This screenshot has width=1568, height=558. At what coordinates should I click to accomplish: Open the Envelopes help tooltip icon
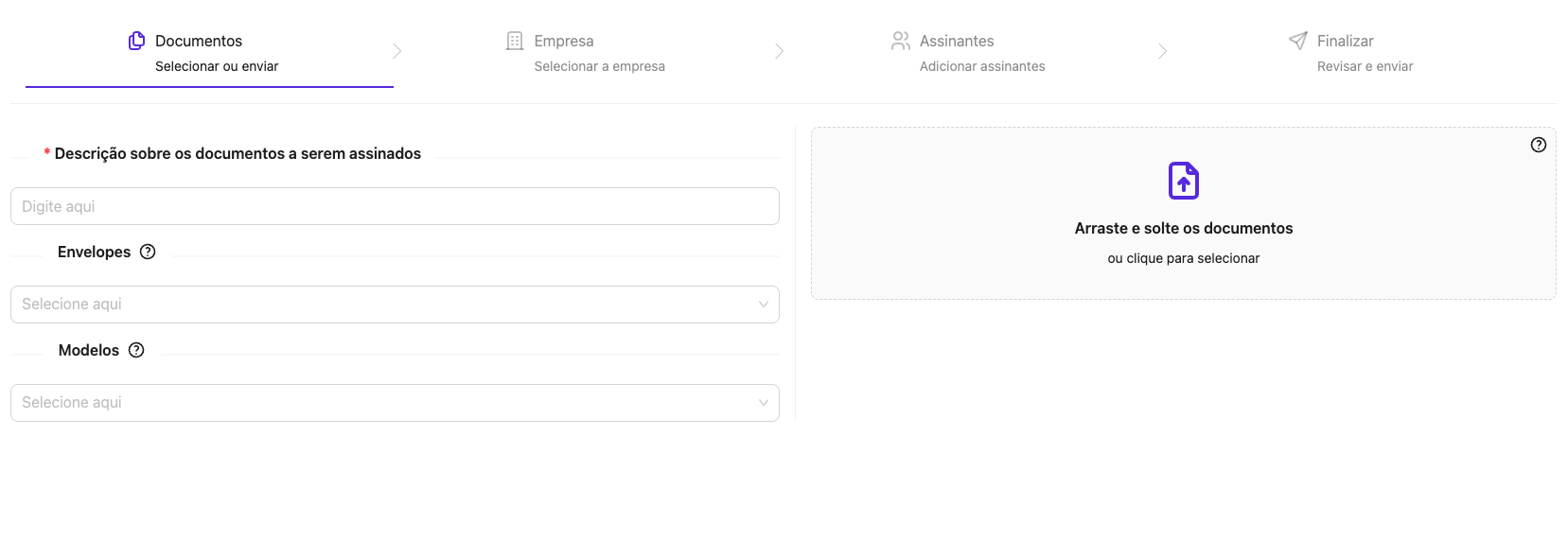click(148, 252)
